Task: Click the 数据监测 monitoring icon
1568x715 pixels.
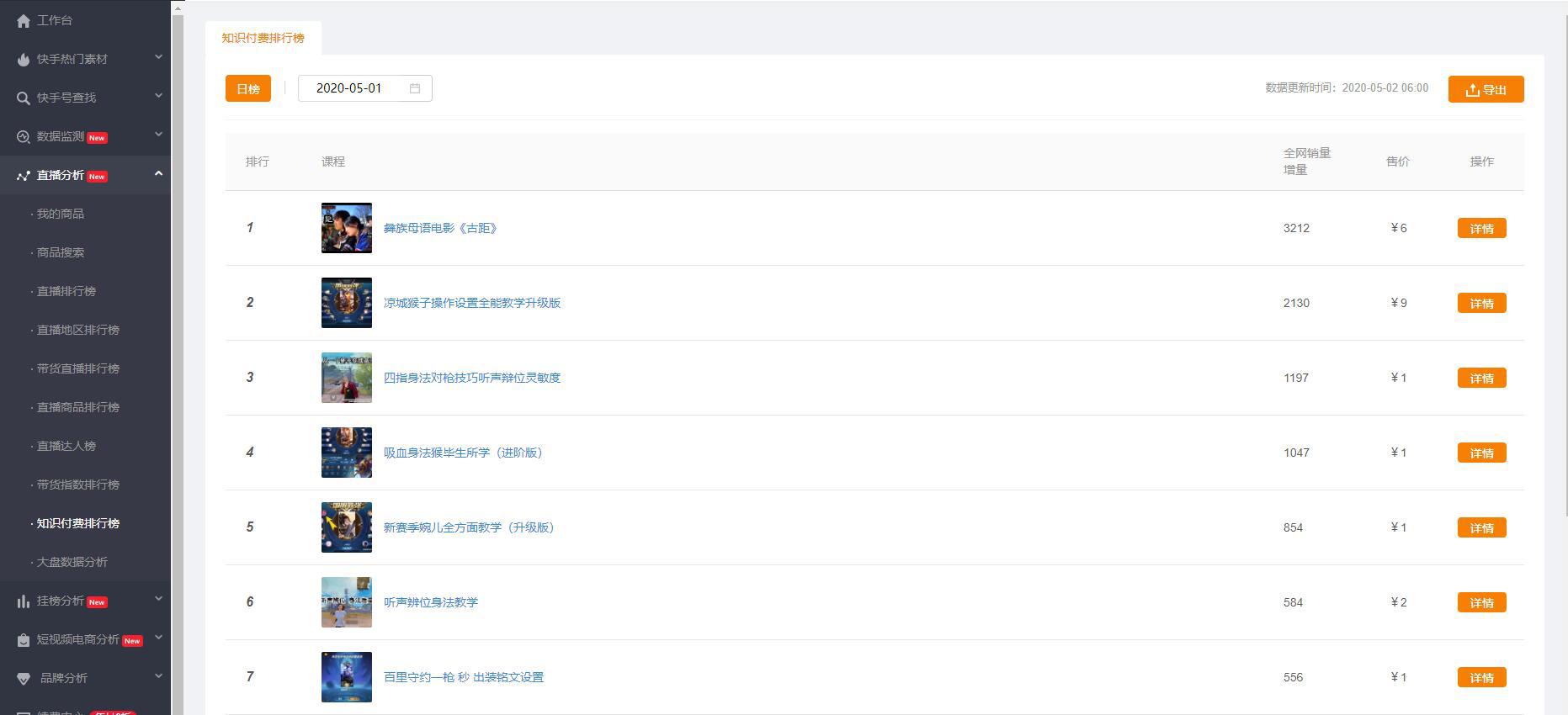Action: [x=23, y=137]
